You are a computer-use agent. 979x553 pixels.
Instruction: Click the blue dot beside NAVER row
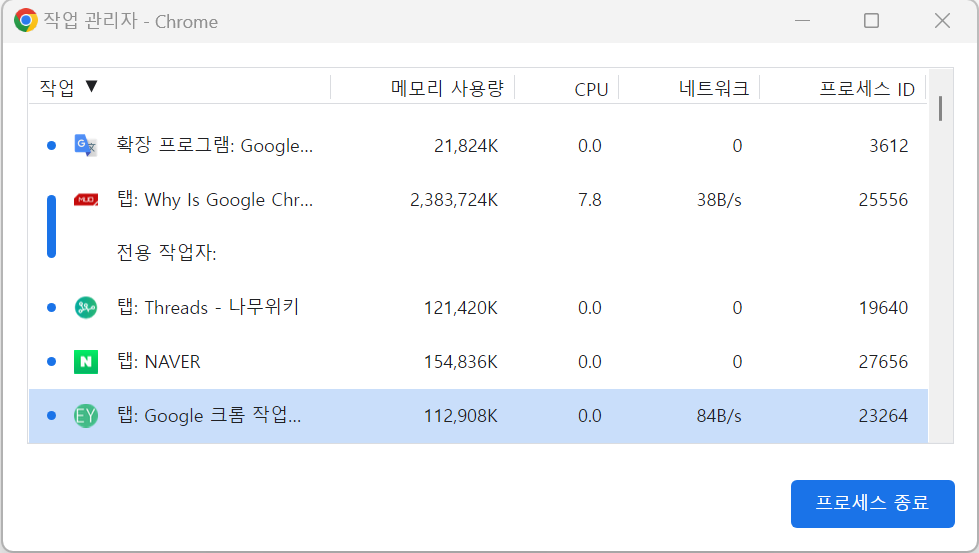[51, 361]
